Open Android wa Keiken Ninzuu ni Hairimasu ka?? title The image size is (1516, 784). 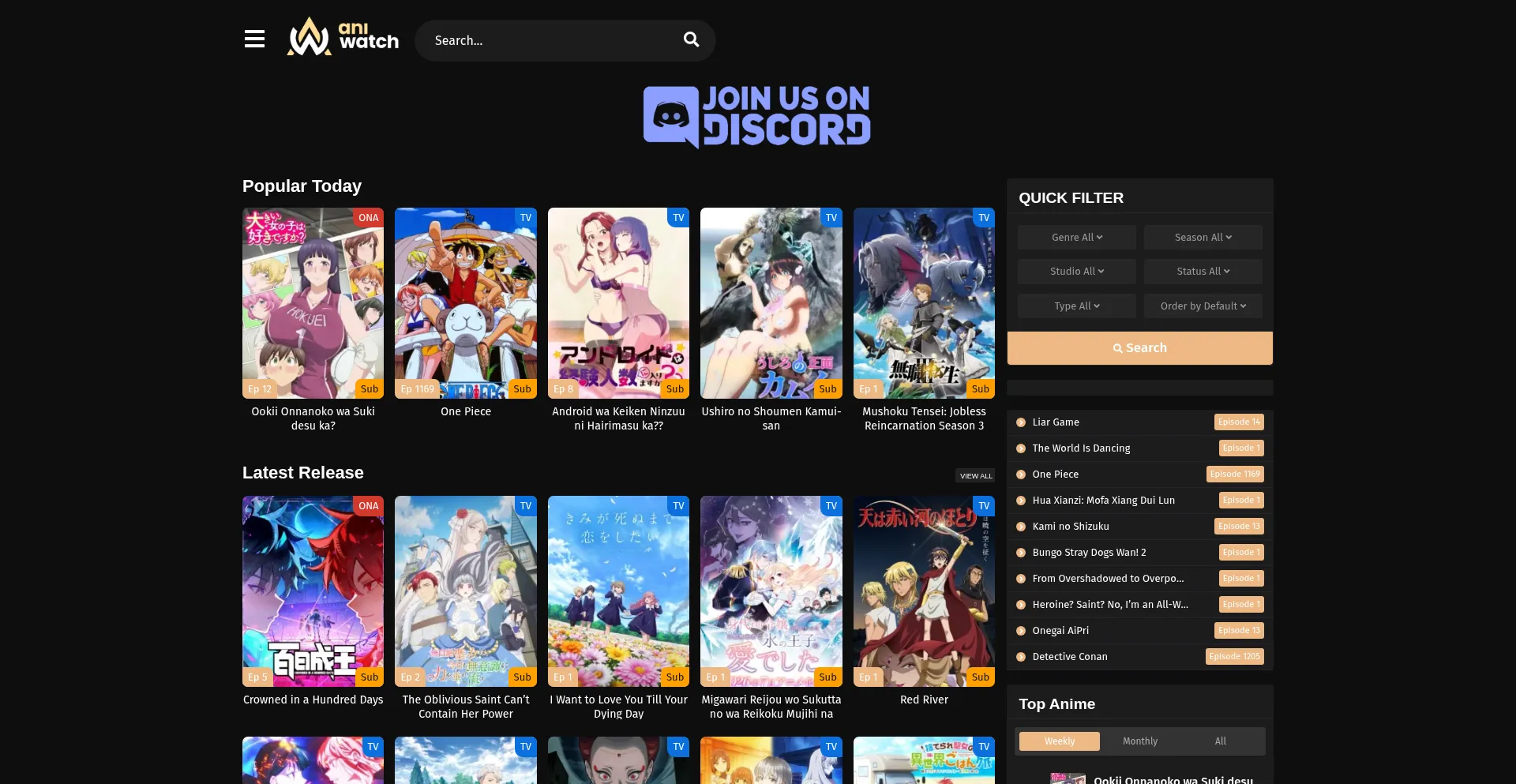[x=618, y=418]
